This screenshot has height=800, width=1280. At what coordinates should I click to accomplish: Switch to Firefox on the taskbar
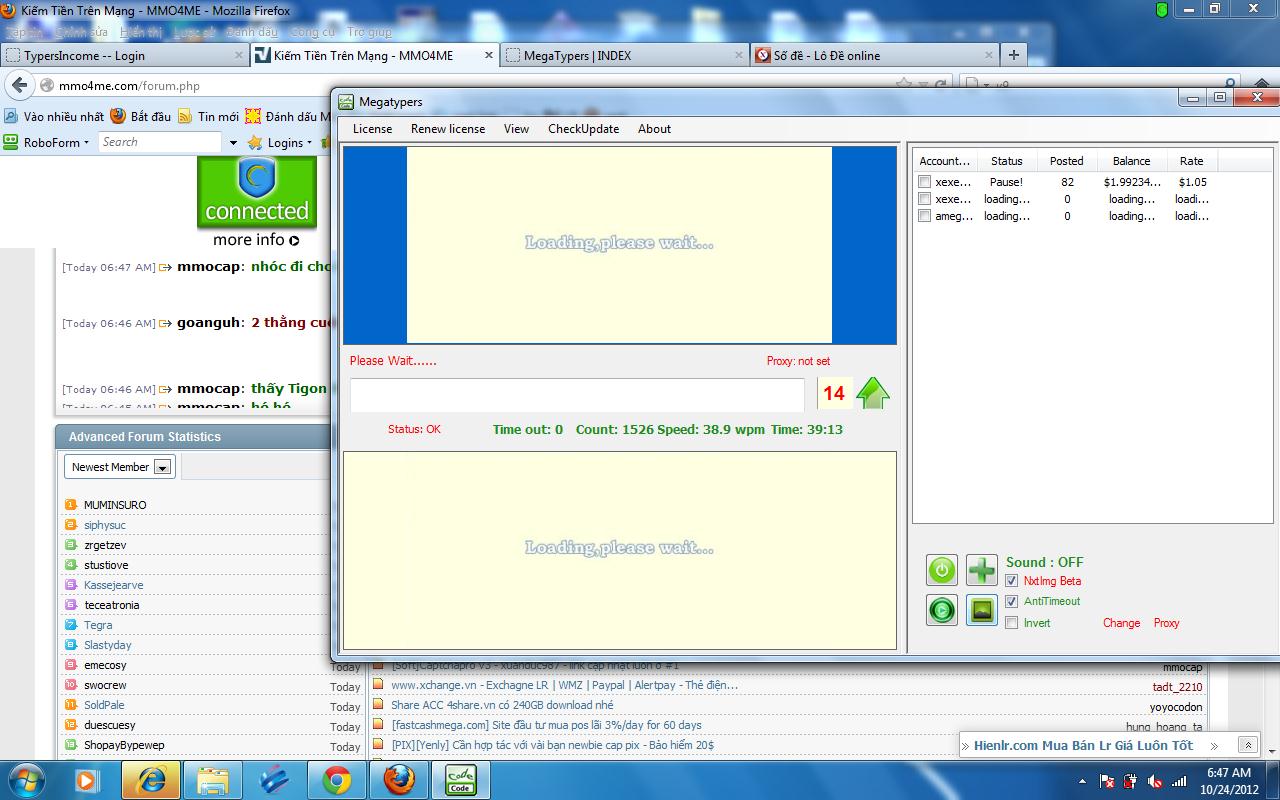[398, 779]
